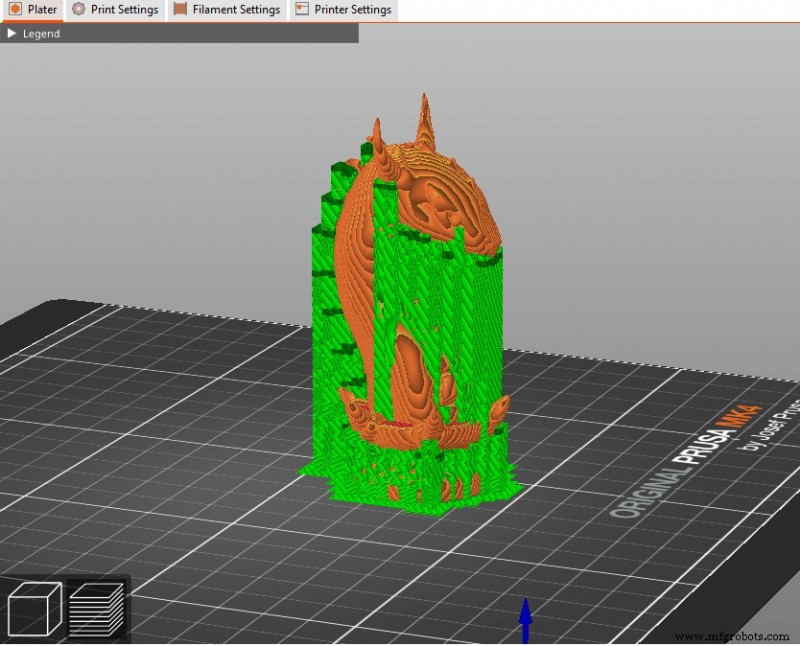Expand the Legend panel arrow

tap(12, 34)
